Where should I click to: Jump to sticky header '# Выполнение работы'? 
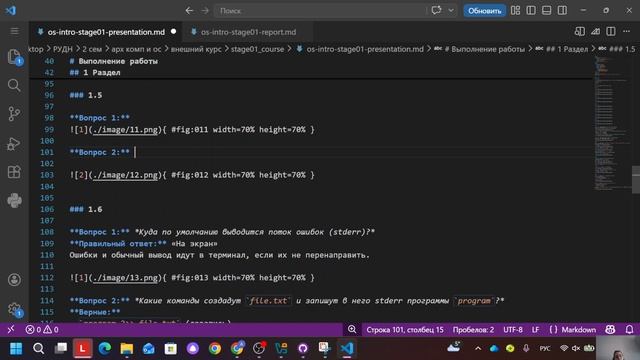click(113, 61)
